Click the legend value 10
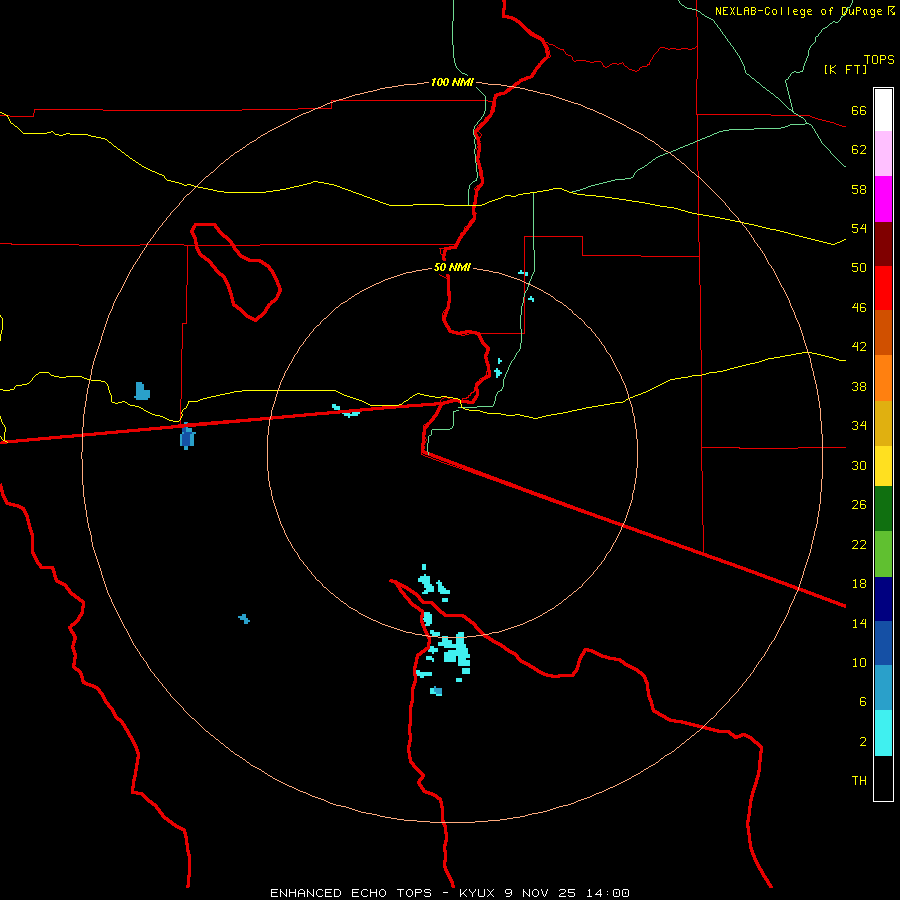Image resolution: width=900 pixels, height=900 pixels. coord(859,662)
